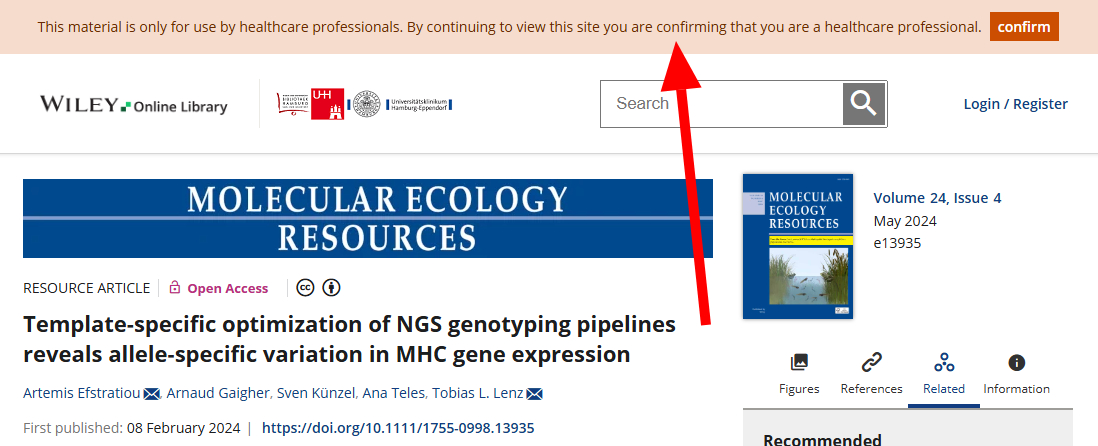Click the CC attribution person icon
Image resolution: width=1098 pixels, height=446 pixels.
point(331,288)
